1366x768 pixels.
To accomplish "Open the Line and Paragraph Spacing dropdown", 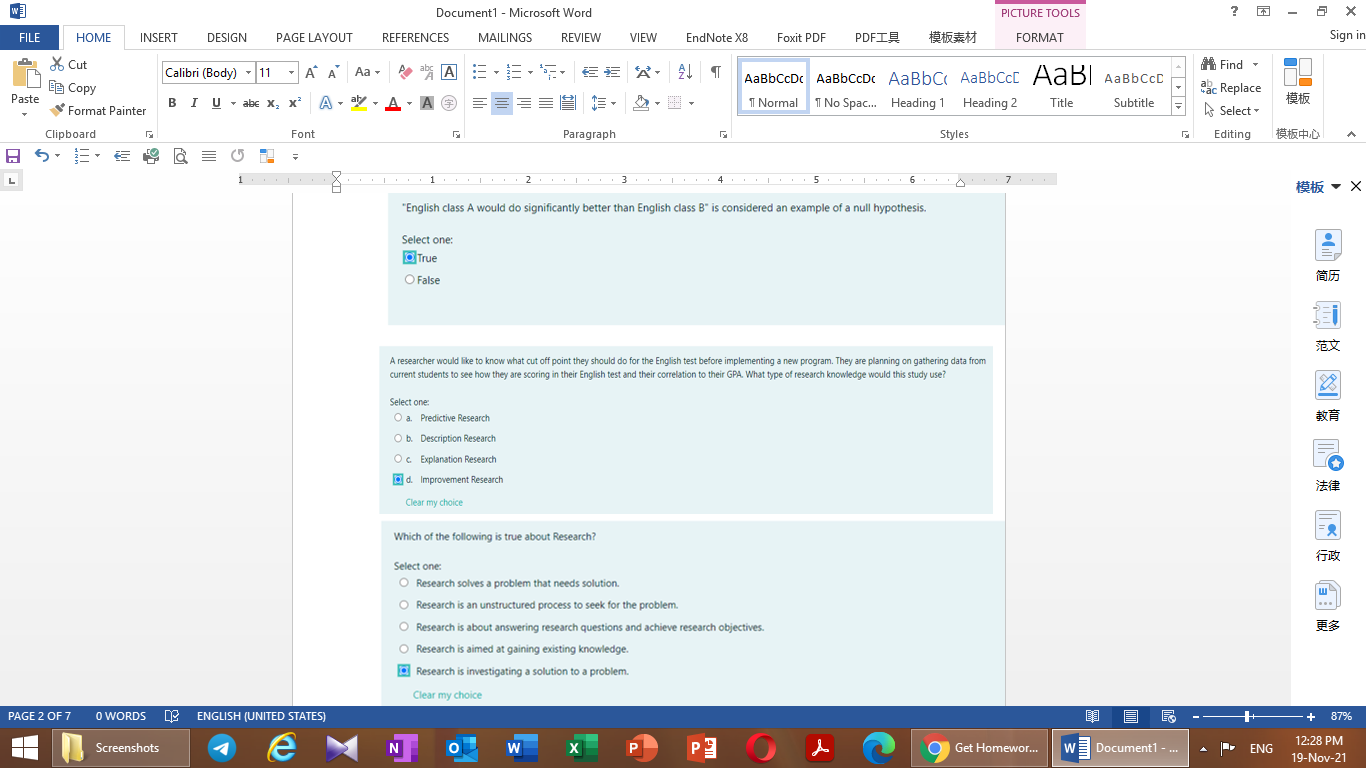I will tap(613, 103).
